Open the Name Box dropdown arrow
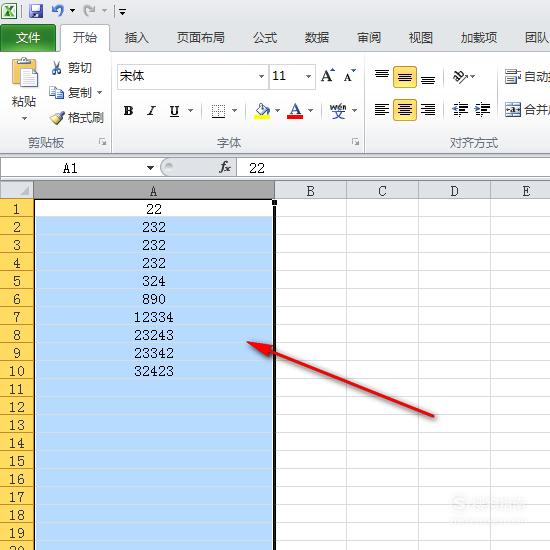 pyautogui.click(x=150, y=168)
